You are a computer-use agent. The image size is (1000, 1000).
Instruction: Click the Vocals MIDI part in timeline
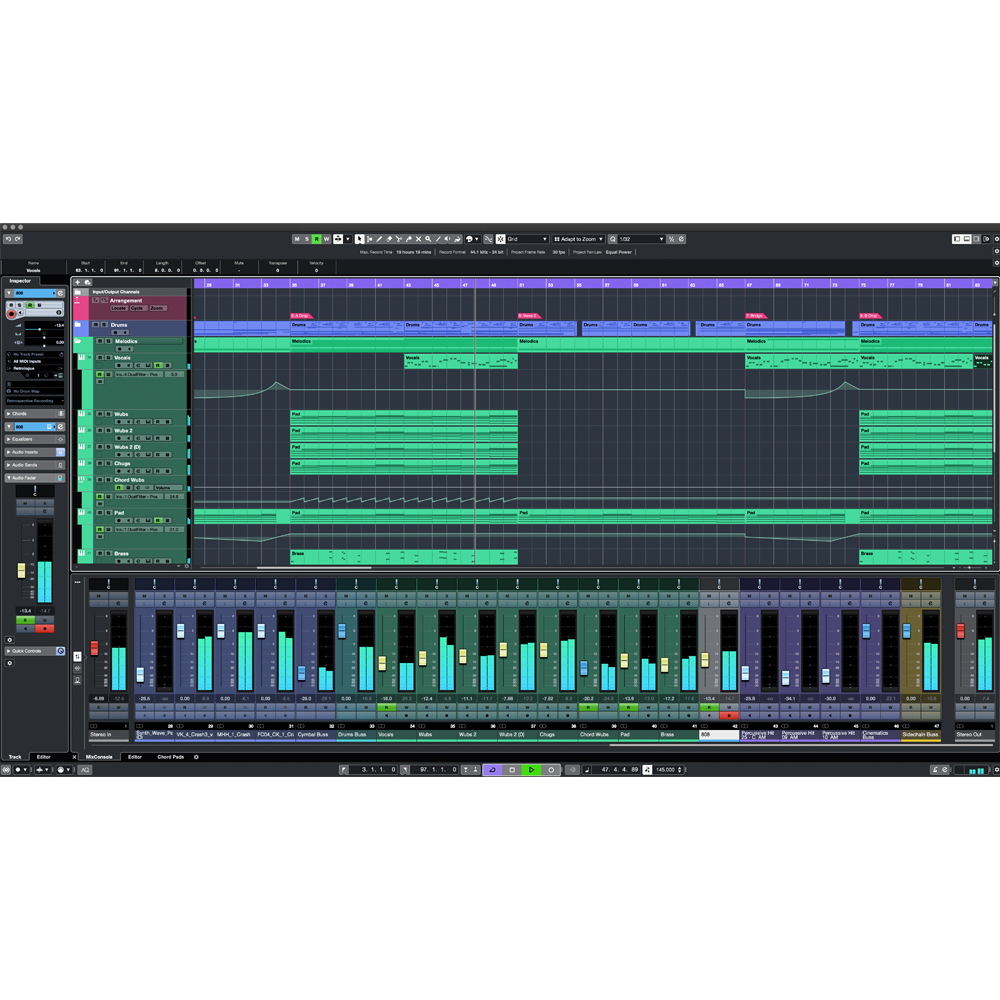[x=460, y=362]
